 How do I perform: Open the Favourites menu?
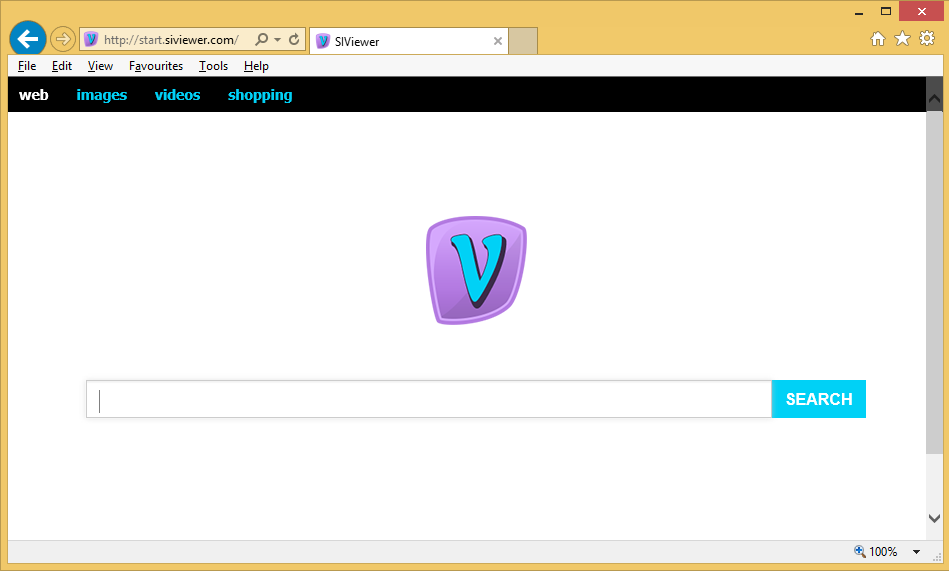click(156, 66)
